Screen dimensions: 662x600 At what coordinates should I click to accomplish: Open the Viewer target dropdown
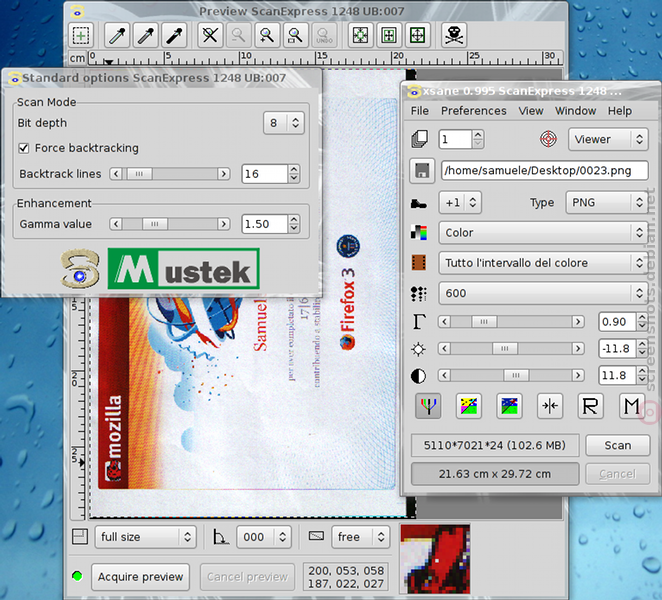click(x=608, y=139)
